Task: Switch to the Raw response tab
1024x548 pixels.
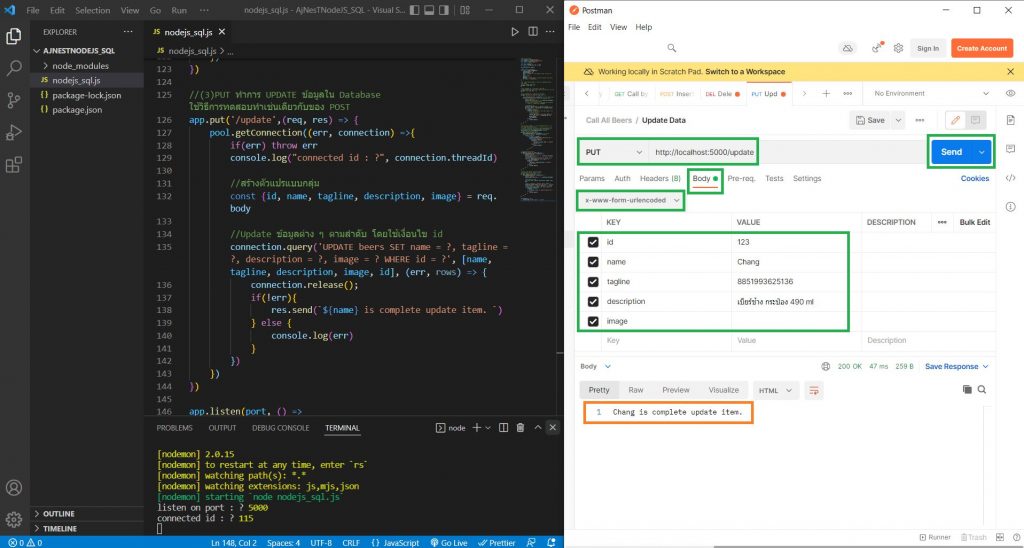Action: (635, 390)
